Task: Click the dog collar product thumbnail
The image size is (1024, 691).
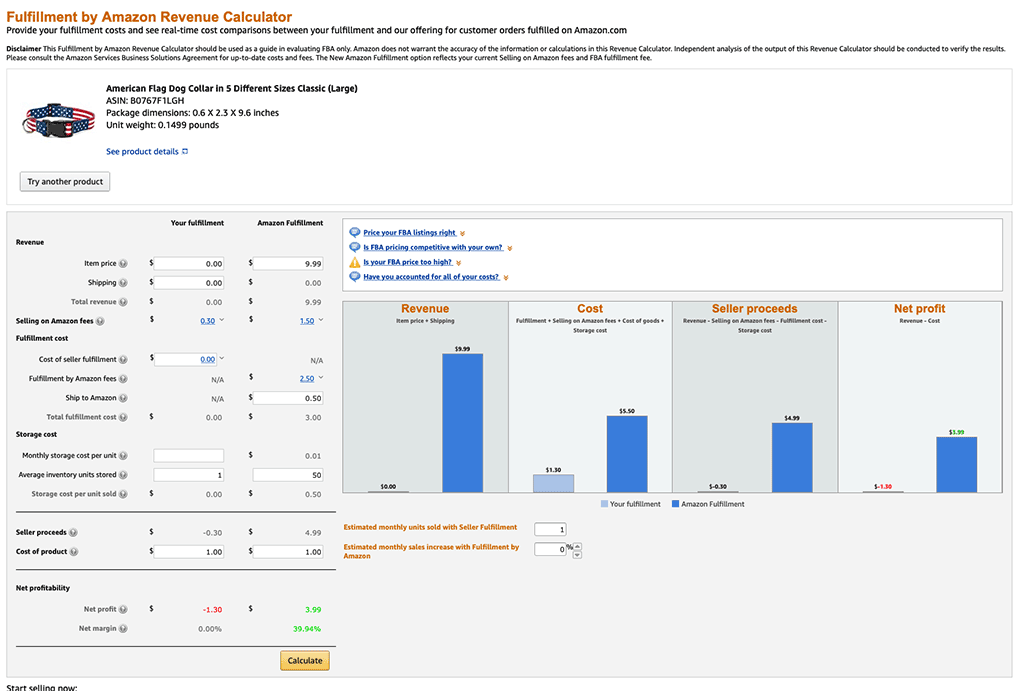Action: (59, 120)
